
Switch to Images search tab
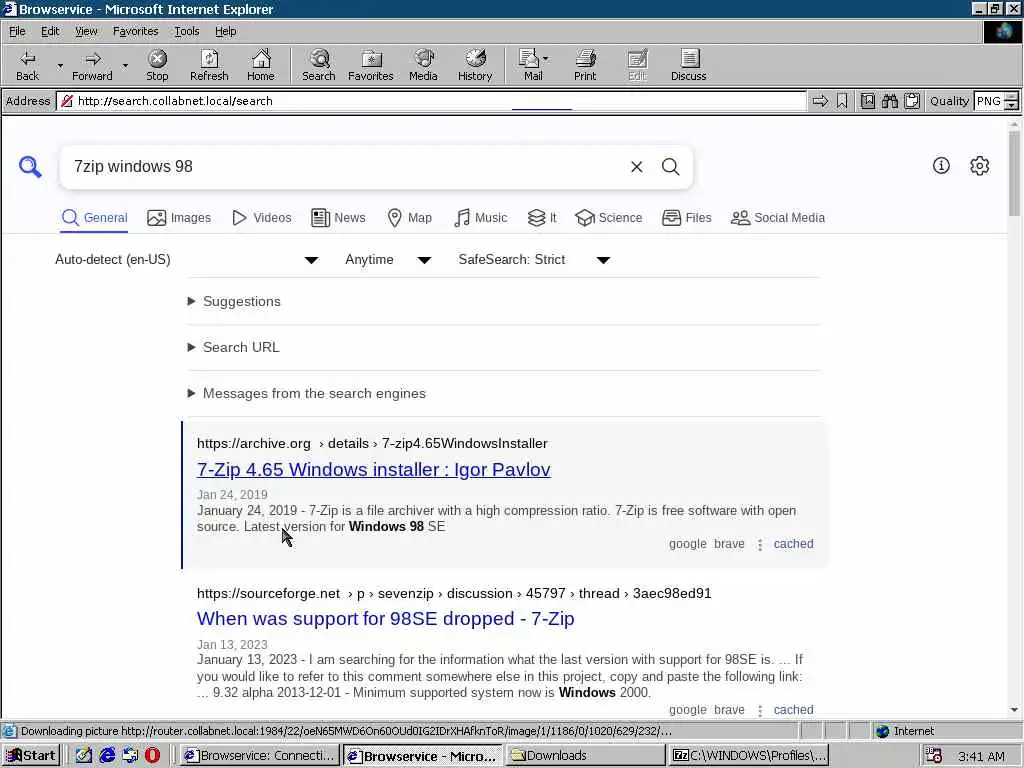180,217
